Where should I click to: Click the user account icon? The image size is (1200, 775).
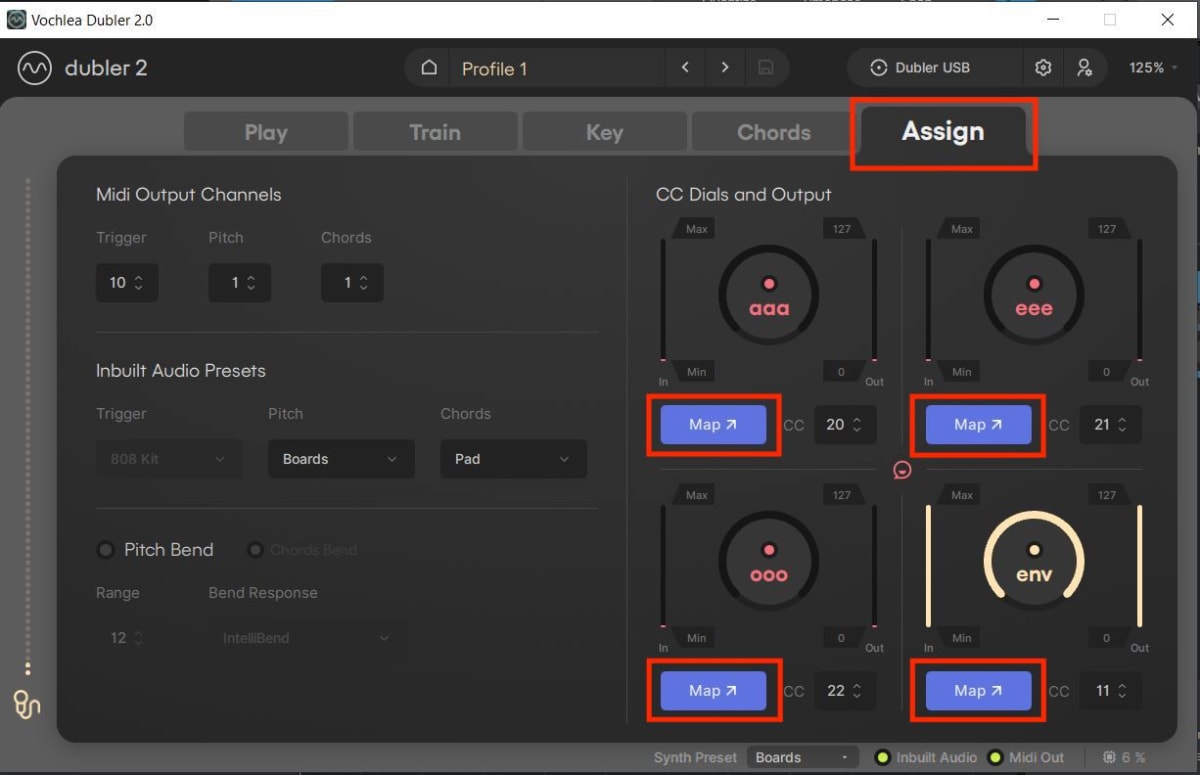[x=1085, y=67]
